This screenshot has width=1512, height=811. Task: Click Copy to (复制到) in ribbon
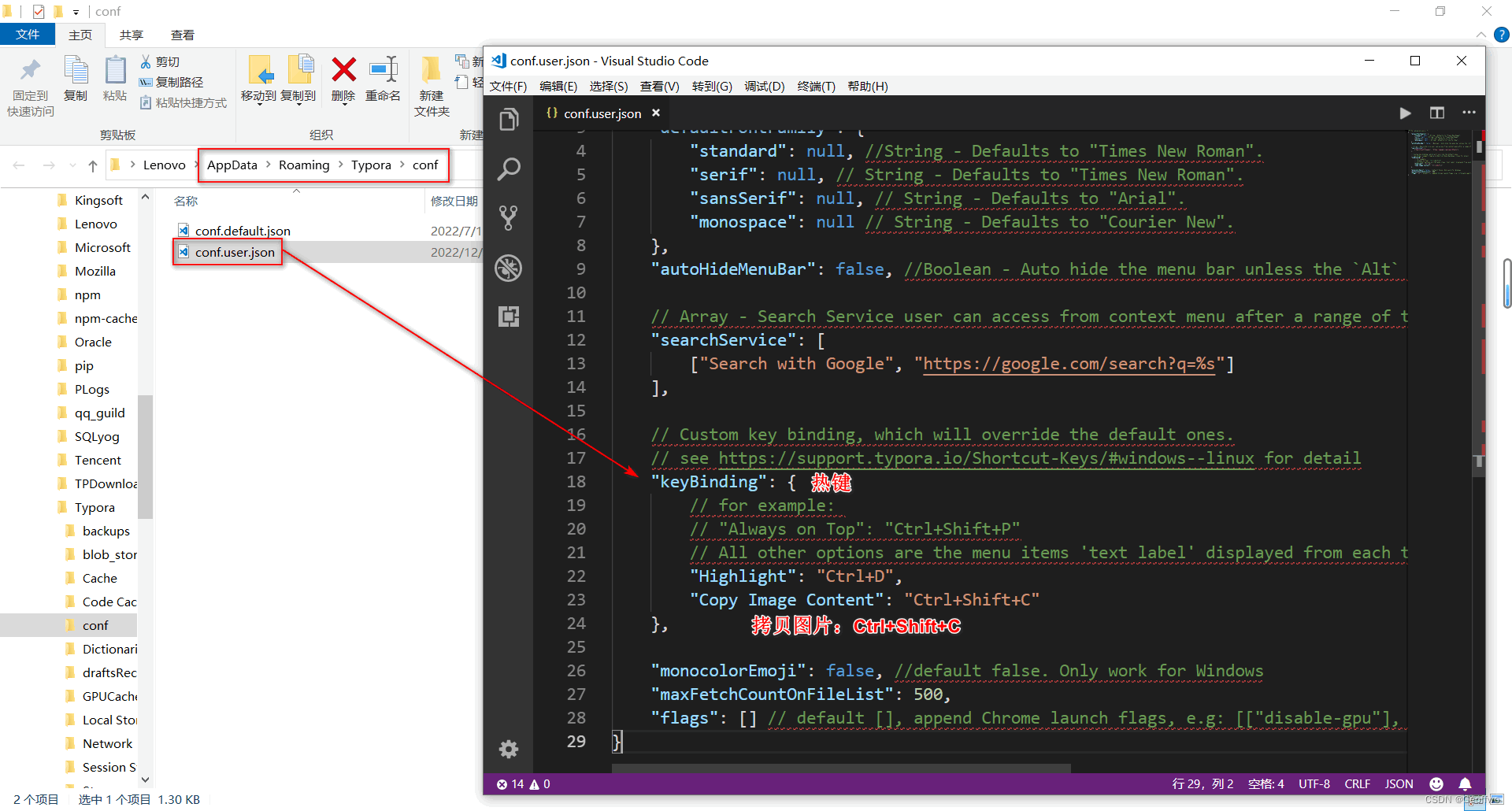[298, 80]
